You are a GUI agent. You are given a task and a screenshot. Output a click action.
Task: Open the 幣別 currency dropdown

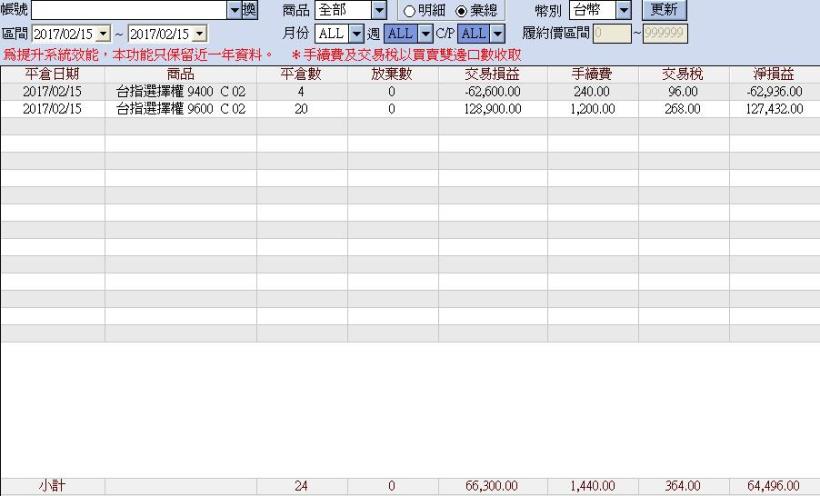tap(624, 11)
